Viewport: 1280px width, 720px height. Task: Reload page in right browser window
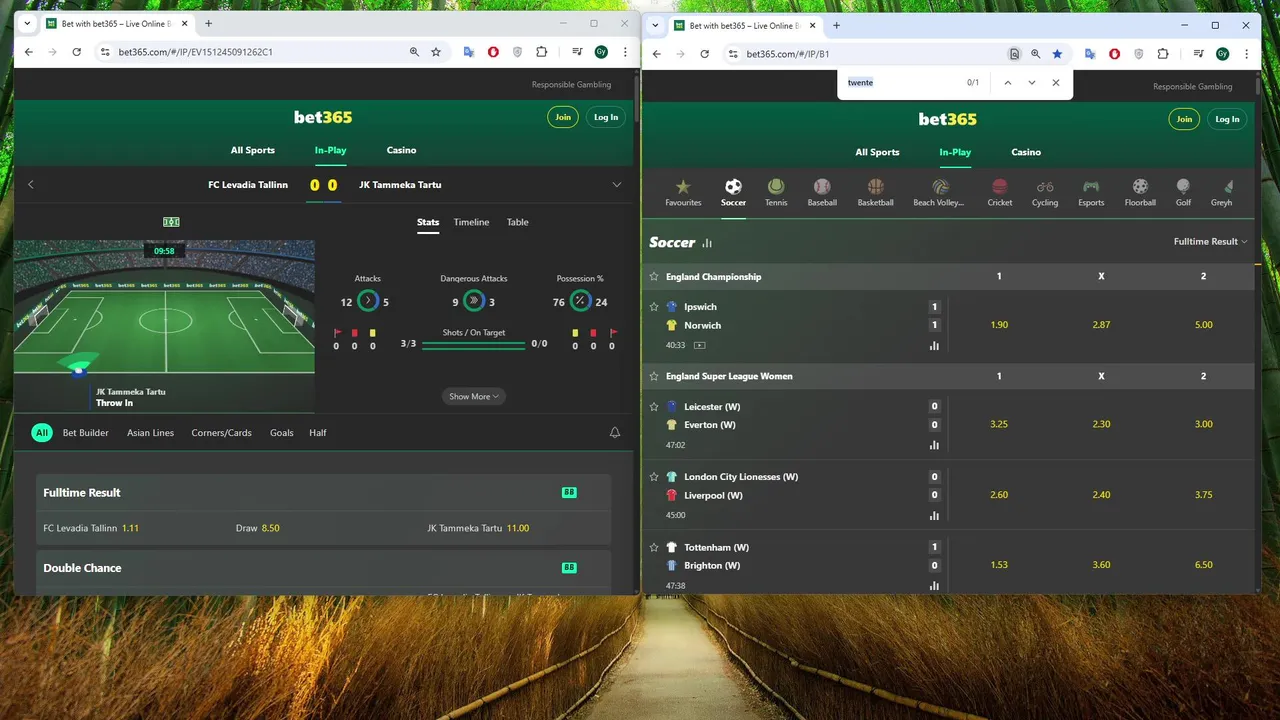[x=705, y=54]
